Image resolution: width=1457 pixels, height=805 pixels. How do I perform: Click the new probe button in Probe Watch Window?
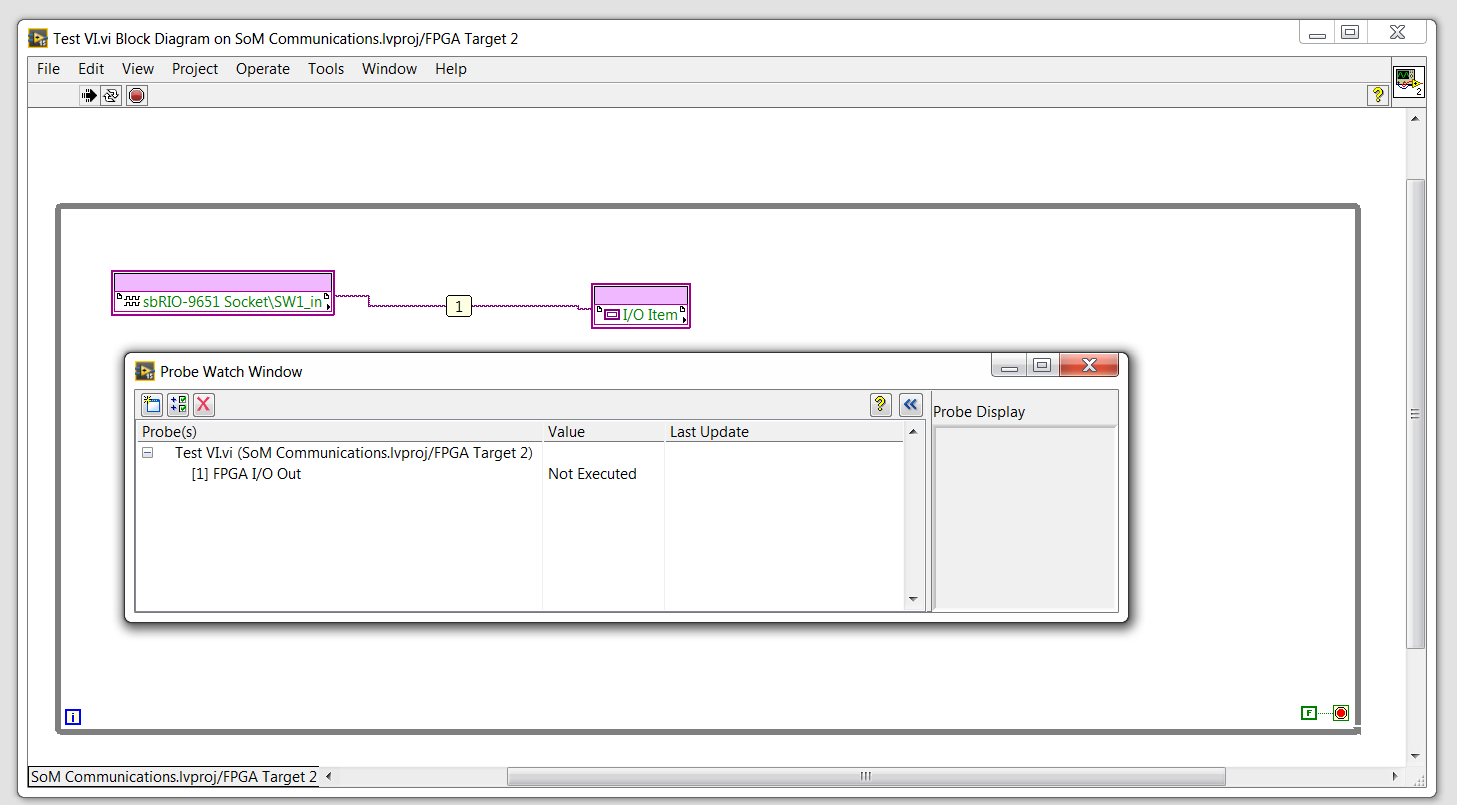pos(152,404)
